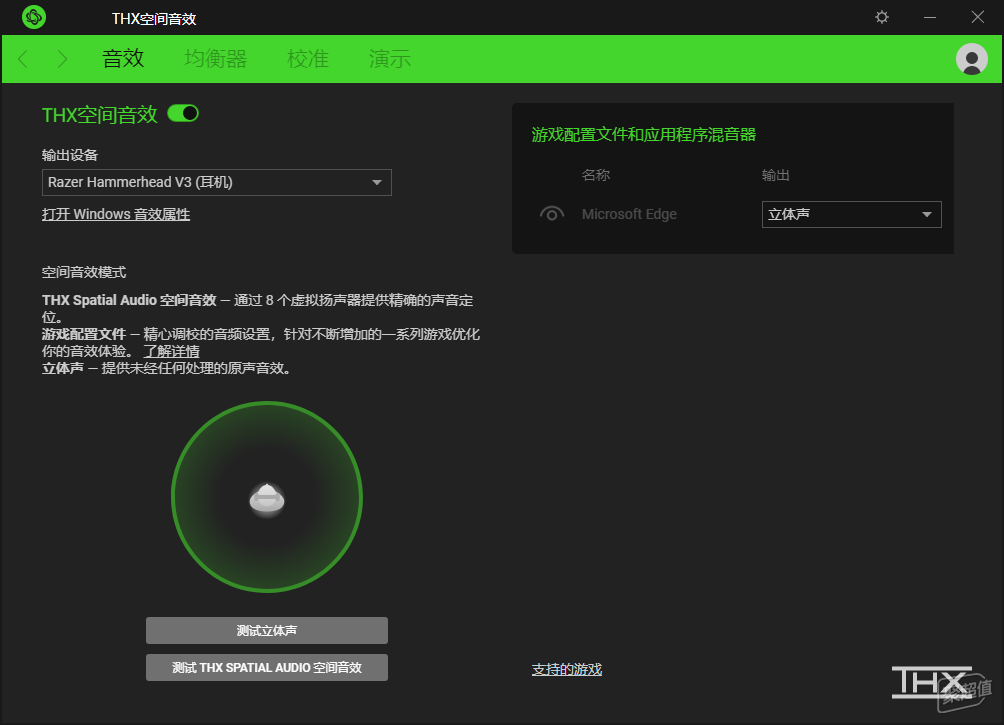Viewport: 1004px width, 725px height.
Task: Click the 输出 column header
Action: [775, 175]
